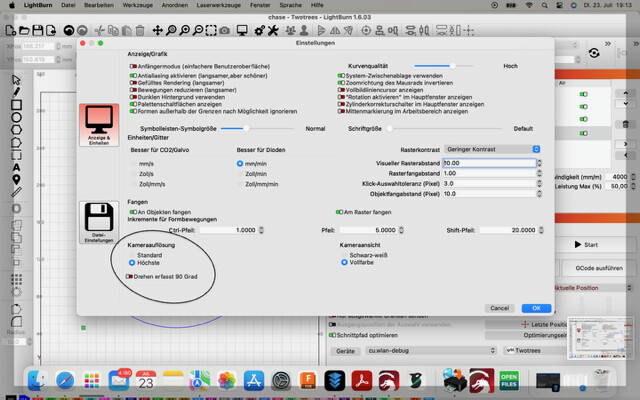This screenshot has width=640, height=400.
Task: Toggle 'Anfängermodus' switch
Action: coord(133,66)
